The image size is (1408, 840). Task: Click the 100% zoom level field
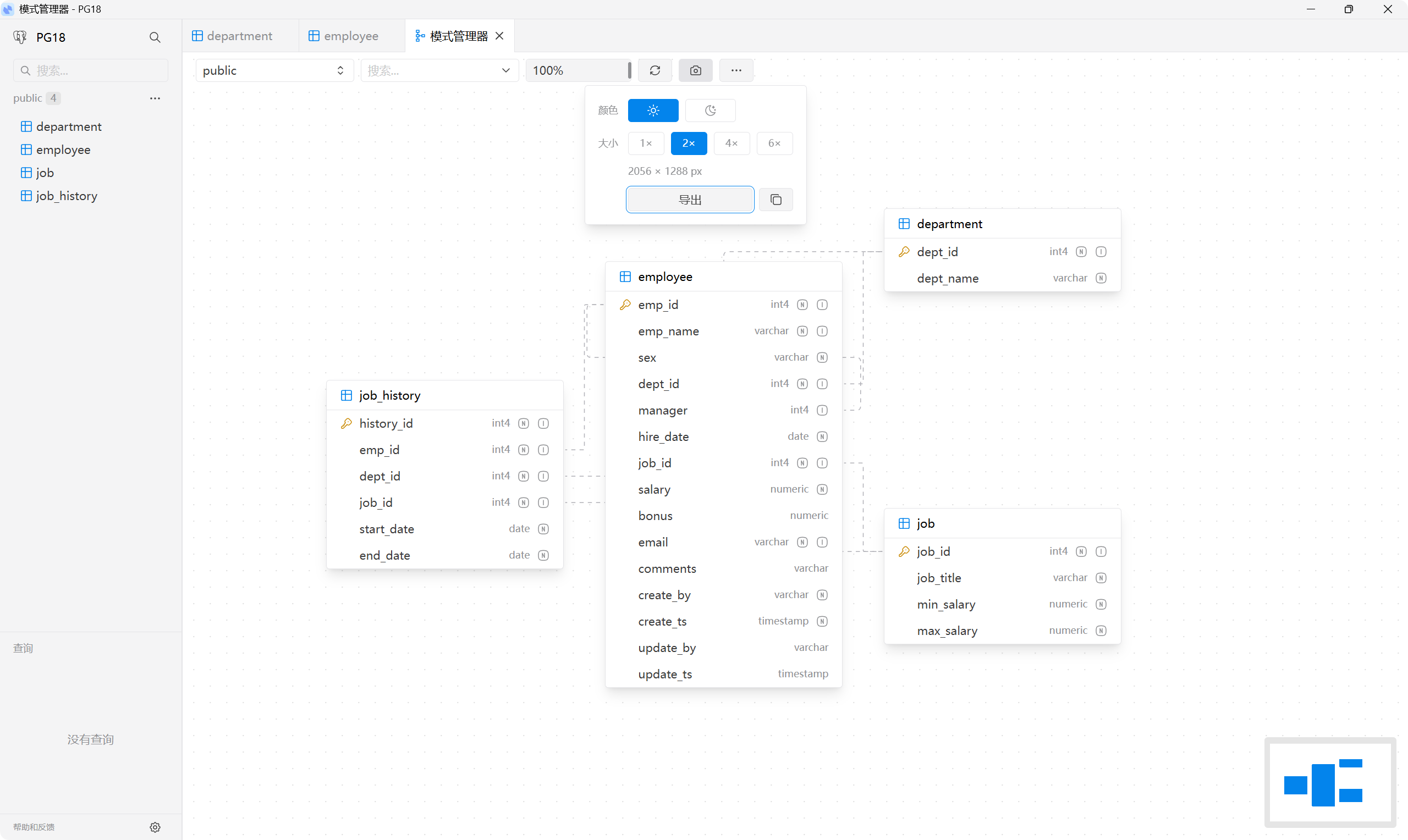click(x=576, y=70)
